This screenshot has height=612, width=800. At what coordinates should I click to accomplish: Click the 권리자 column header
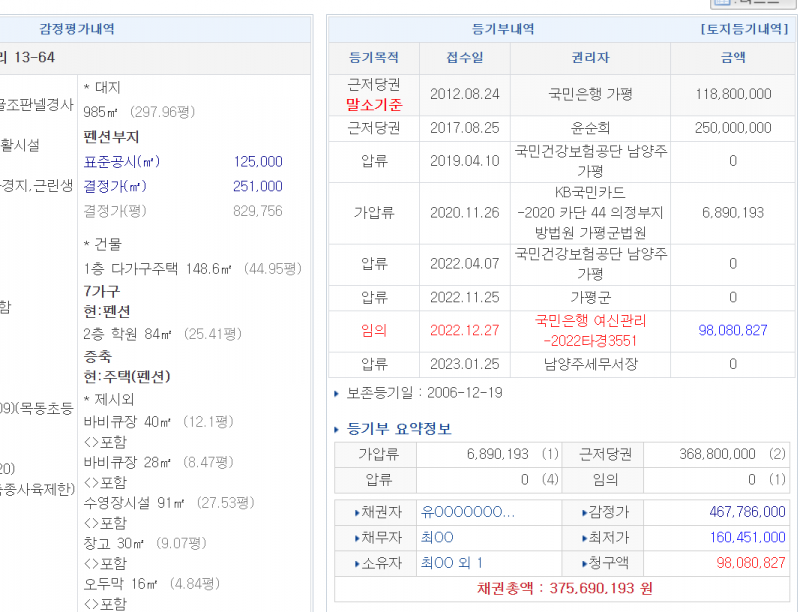pyautogui.click(x=590, y=58)
